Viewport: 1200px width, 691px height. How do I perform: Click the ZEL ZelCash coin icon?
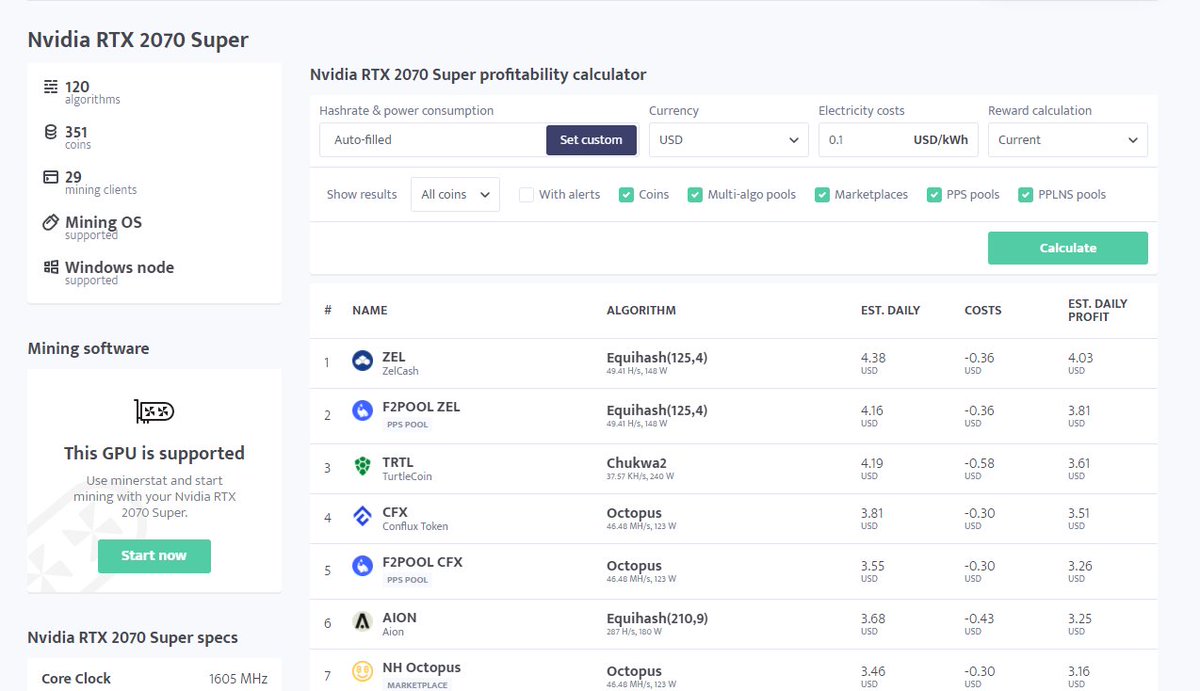coord(363,361)
